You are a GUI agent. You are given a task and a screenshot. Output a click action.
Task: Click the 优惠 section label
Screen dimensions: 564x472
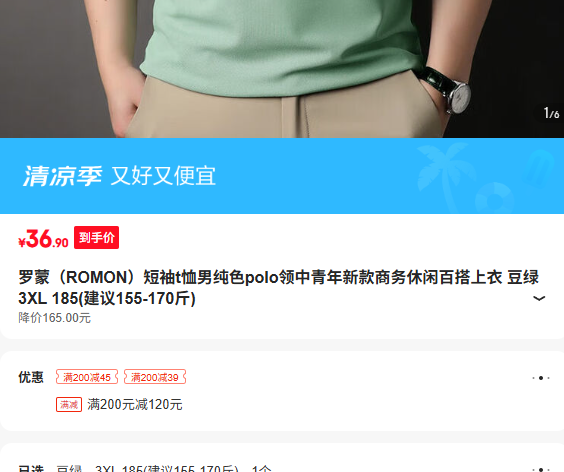point(31,377)
